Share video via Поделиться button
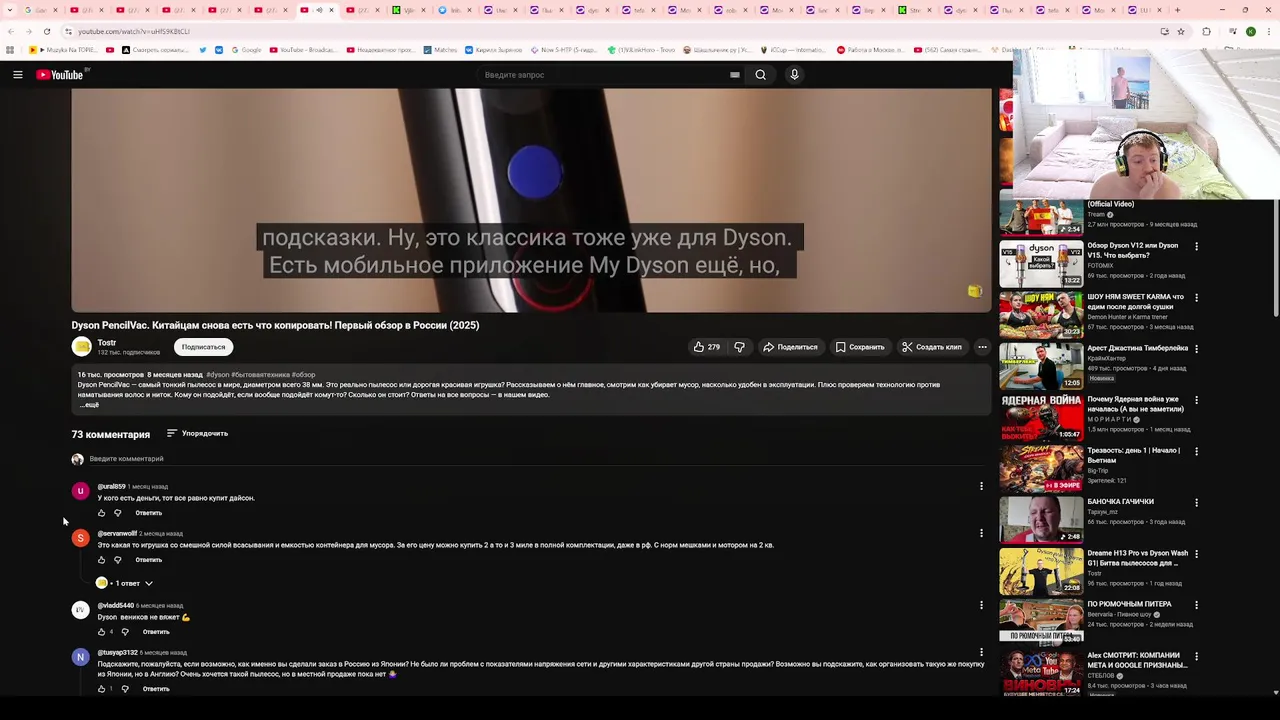Image resolution: width=1280 pixels, height=720 pixels. click(x=790, y=347)
